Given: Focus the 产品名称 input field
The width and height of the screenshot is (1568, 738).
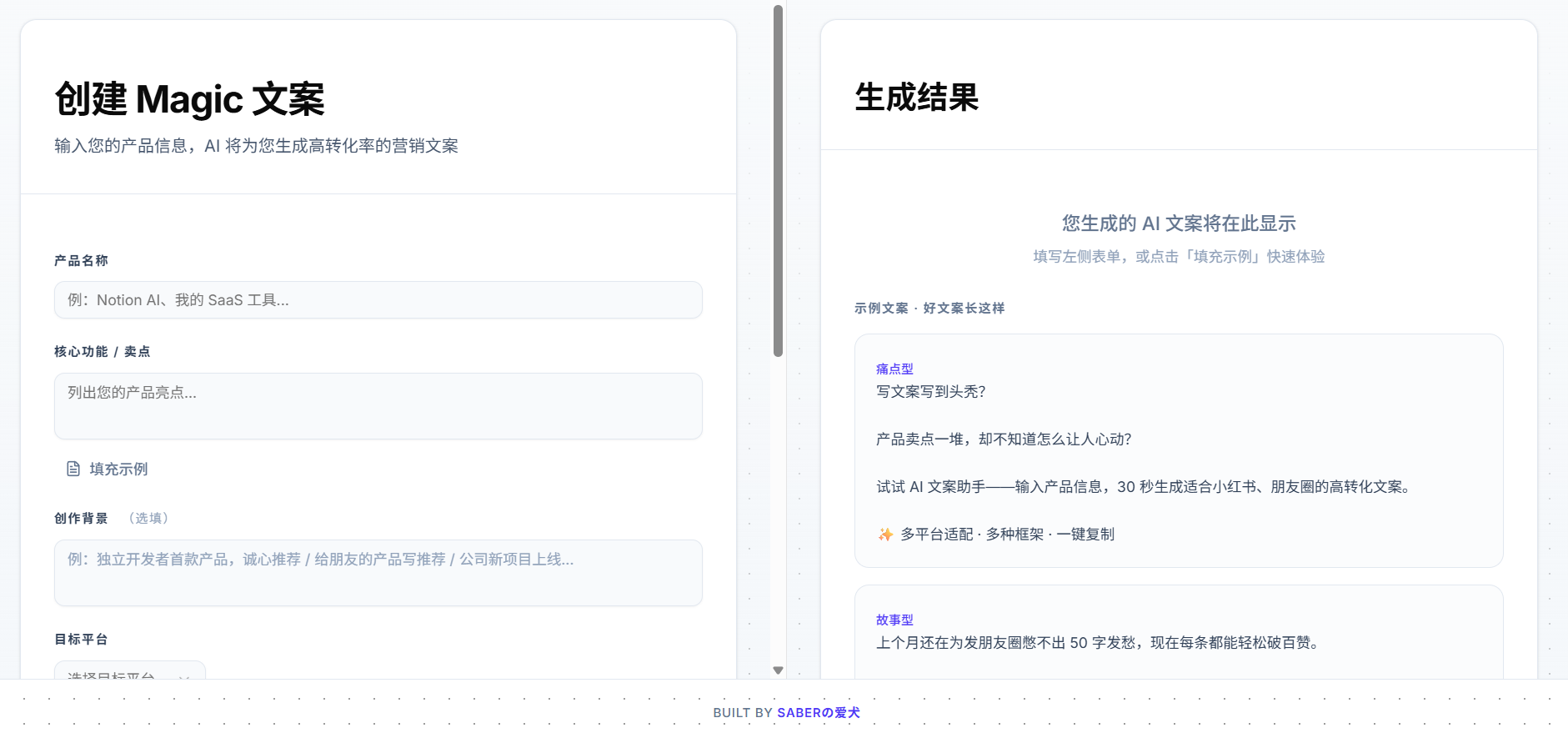Looking at the screenshot, I should click(x=378, y=300).
